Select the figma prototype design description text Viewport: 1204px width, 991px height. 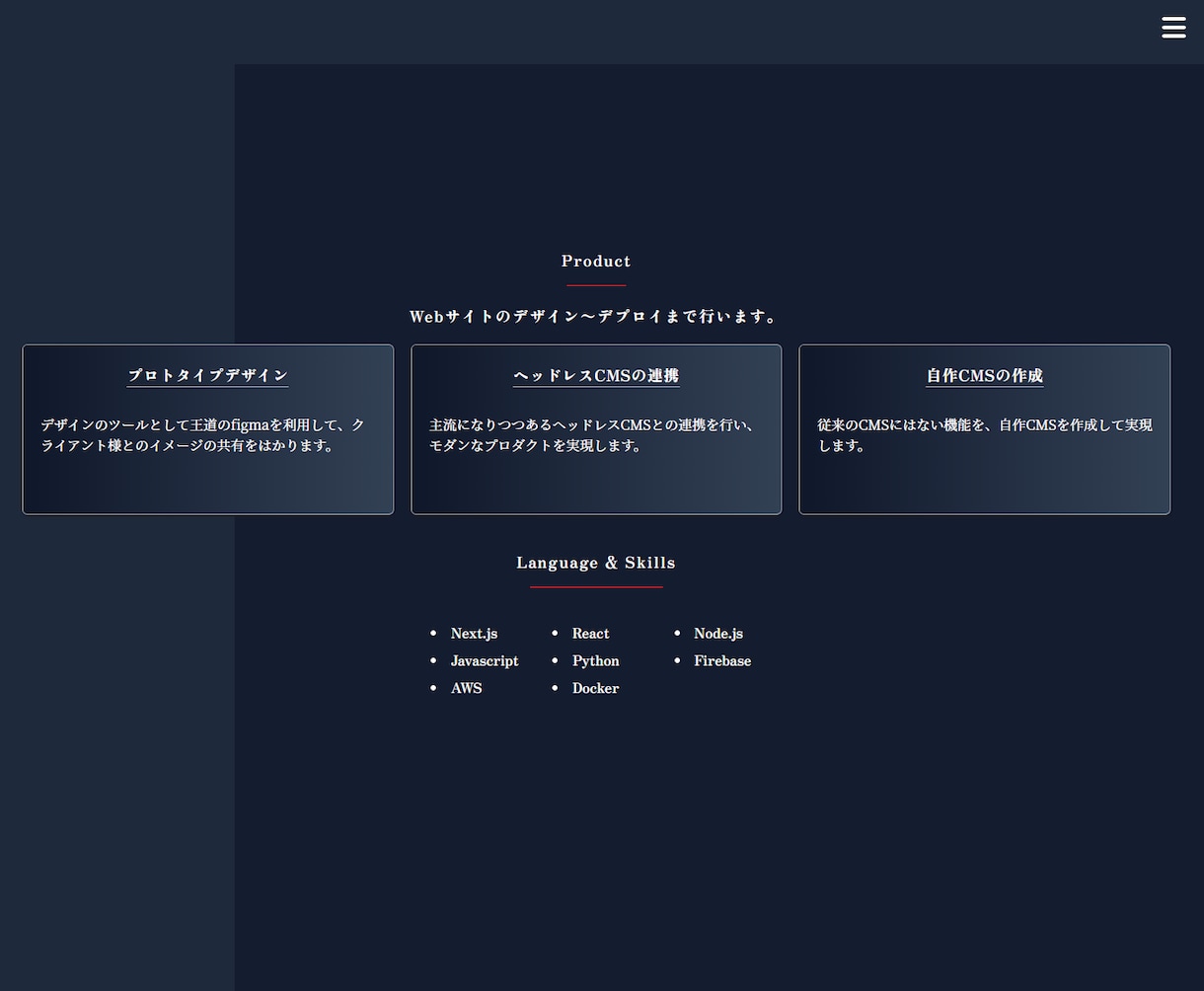[x=203, y=435]
